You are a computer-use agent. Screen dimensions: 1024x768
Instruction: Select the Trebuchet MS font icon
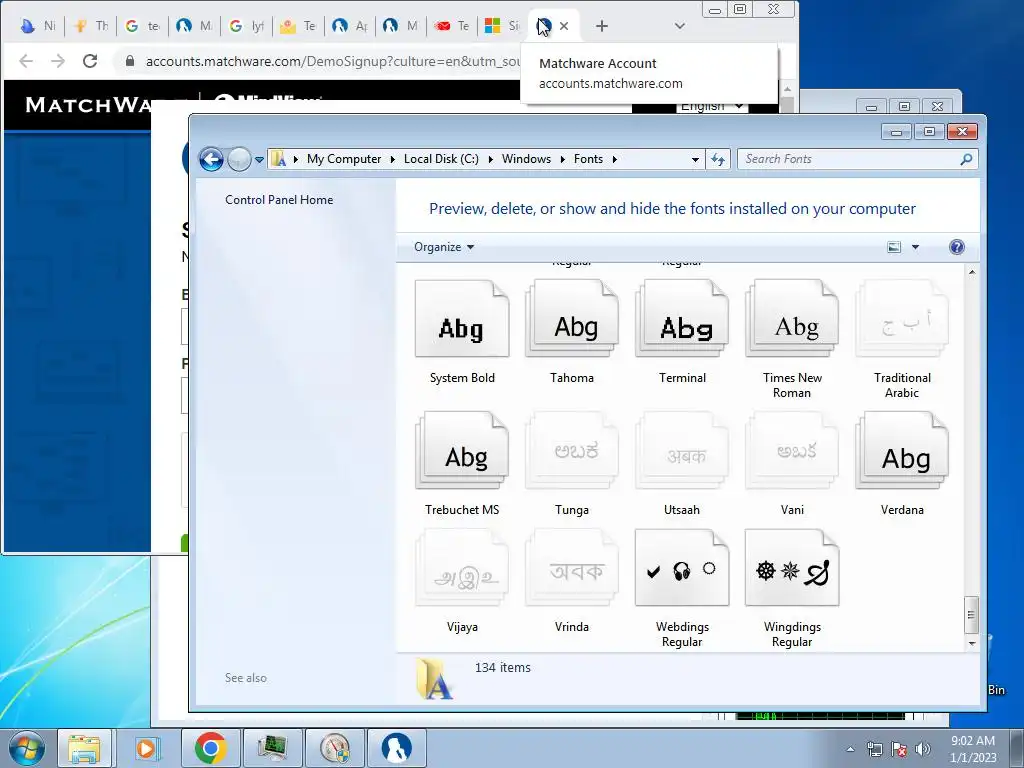(x=462, y=450)
